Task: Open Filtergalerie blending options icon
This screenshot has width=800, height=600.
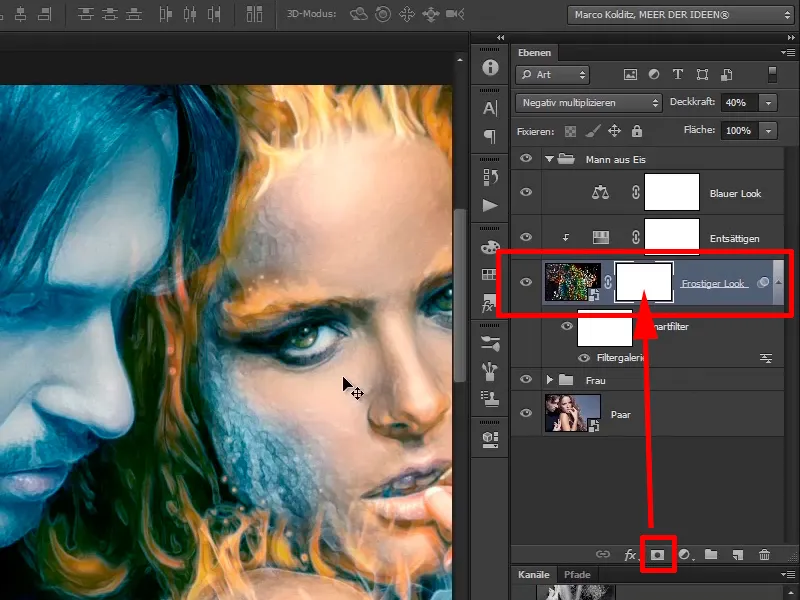Action: tap(766, 358)
